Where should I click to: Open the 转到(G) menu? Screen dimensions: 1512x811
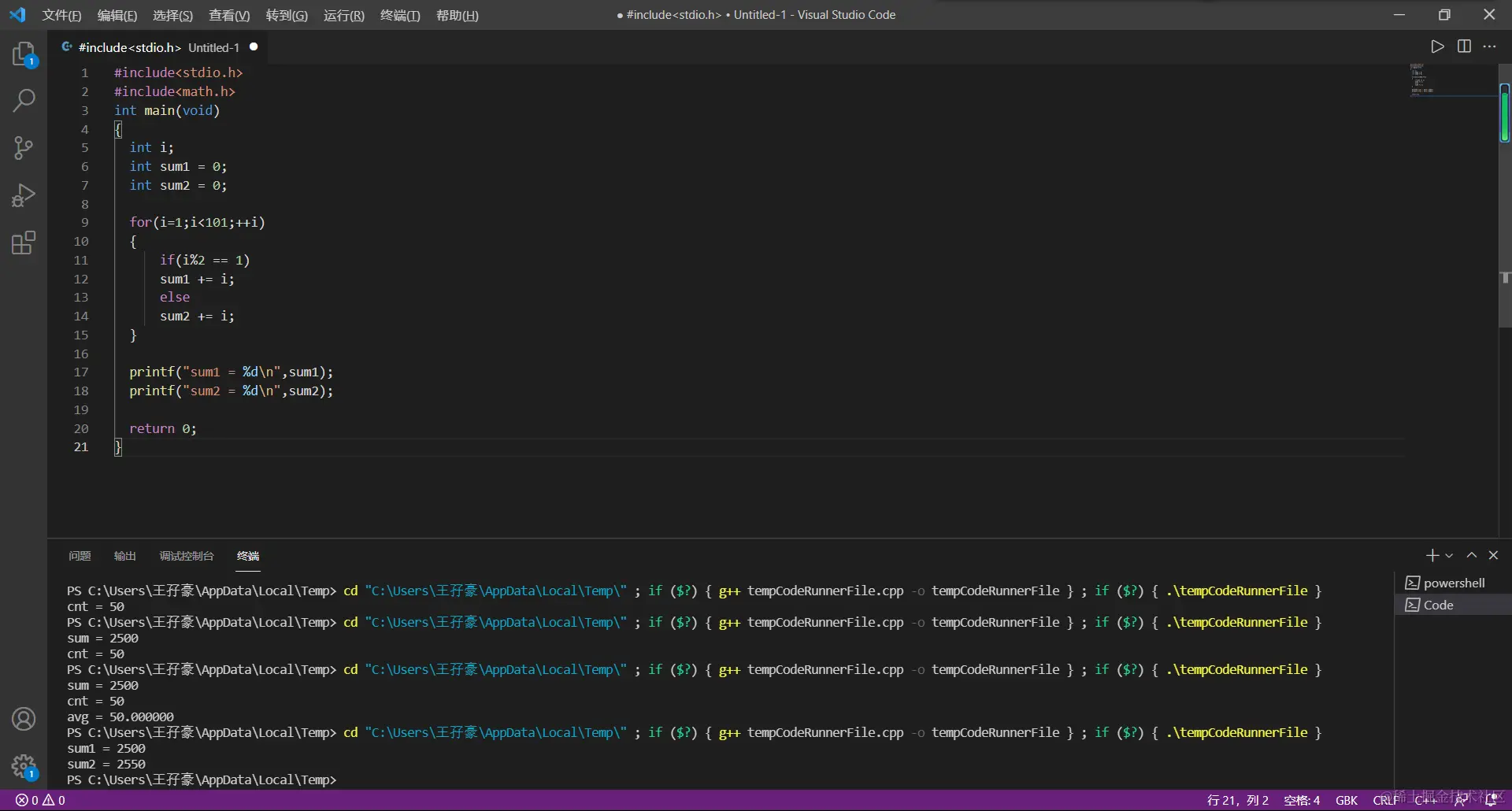(287, 16)
